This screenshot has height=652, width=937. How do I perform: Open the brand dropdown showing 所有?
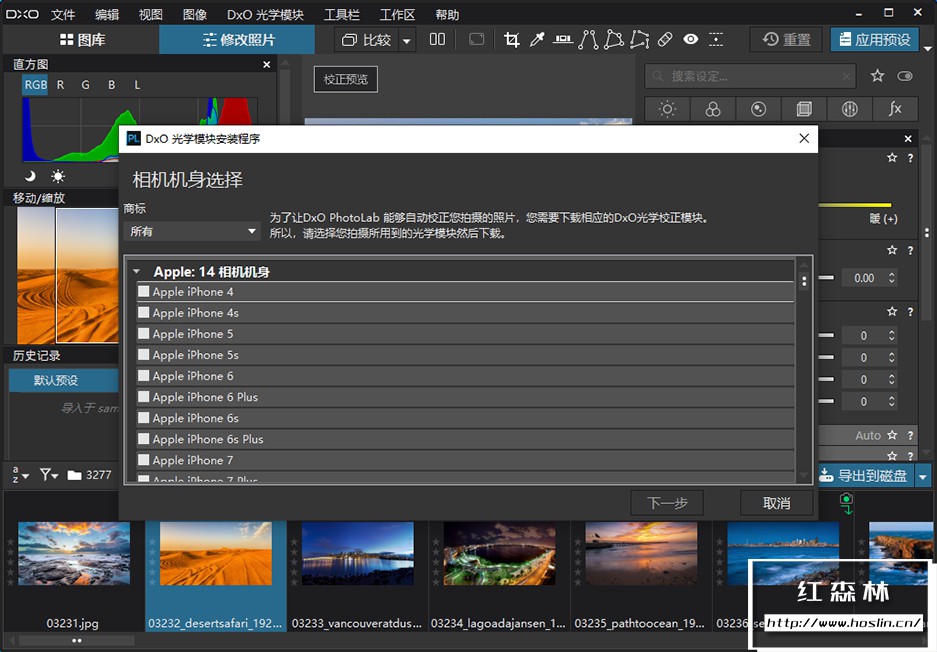(192, 231)
